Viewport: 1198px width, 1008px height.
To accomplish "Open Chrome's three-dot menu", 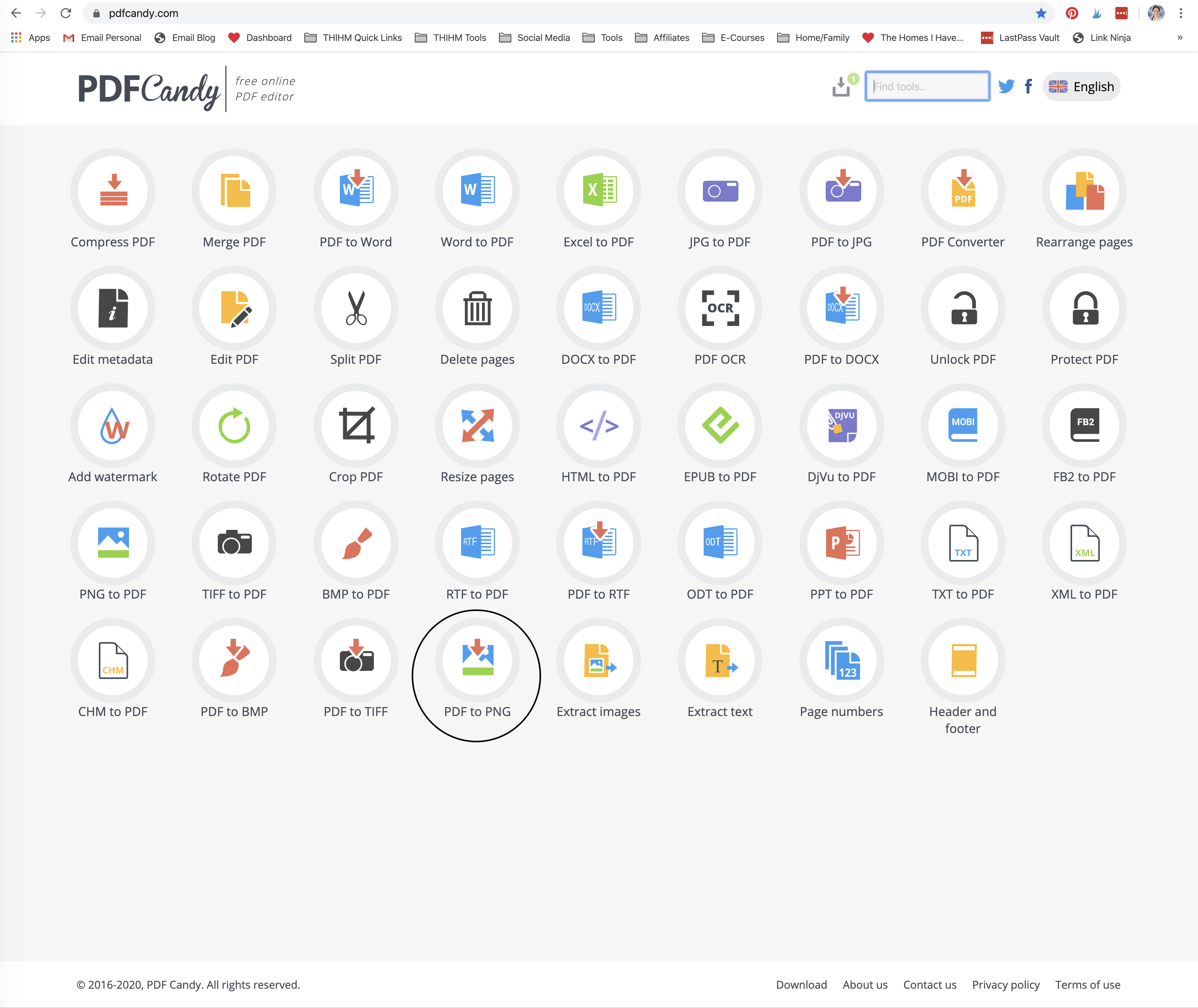I will pos(1181,13).
